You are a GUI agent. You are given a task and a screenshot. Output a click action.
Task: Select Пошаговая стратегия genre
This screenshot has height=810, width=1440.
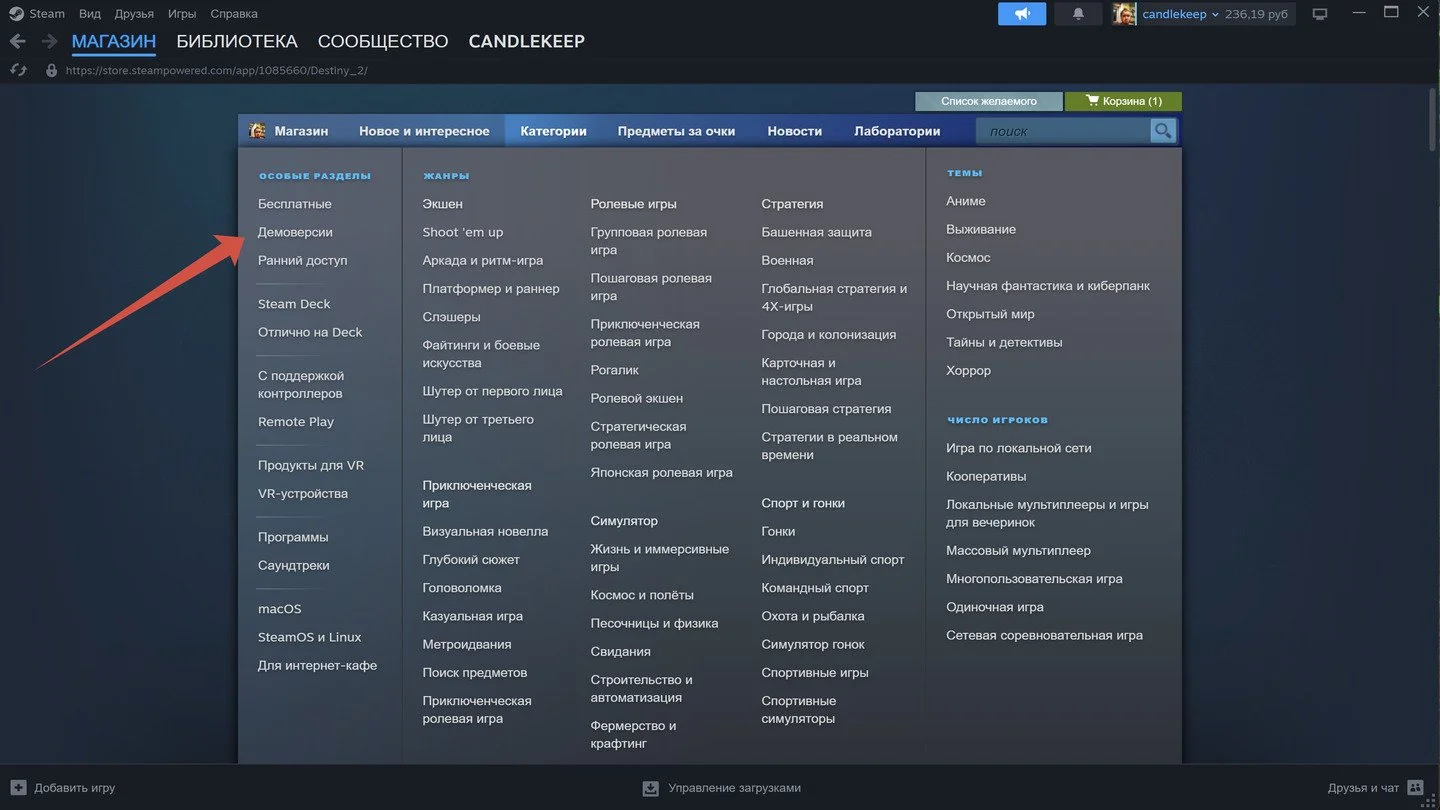[827, 409]
